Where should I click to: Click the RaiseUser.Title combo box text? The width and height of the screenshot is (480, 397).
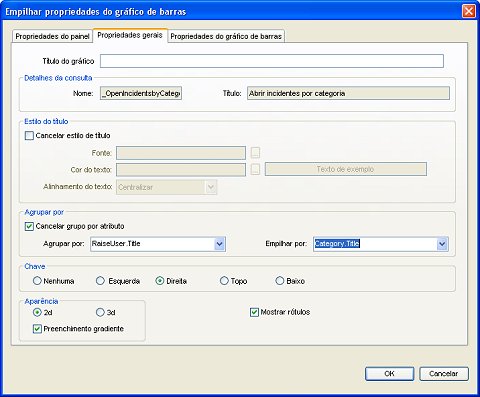coord(116,244)
